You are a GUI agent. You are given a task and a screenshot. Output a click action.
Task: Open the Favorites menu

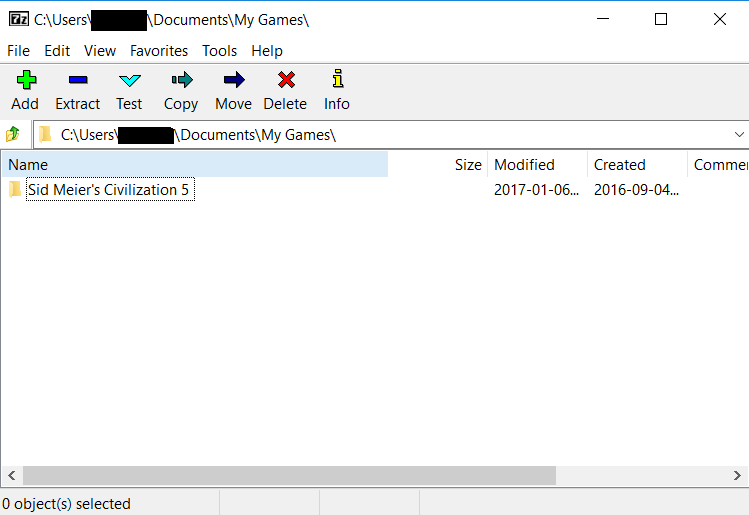pyautogui.click(x=159, y=51)
